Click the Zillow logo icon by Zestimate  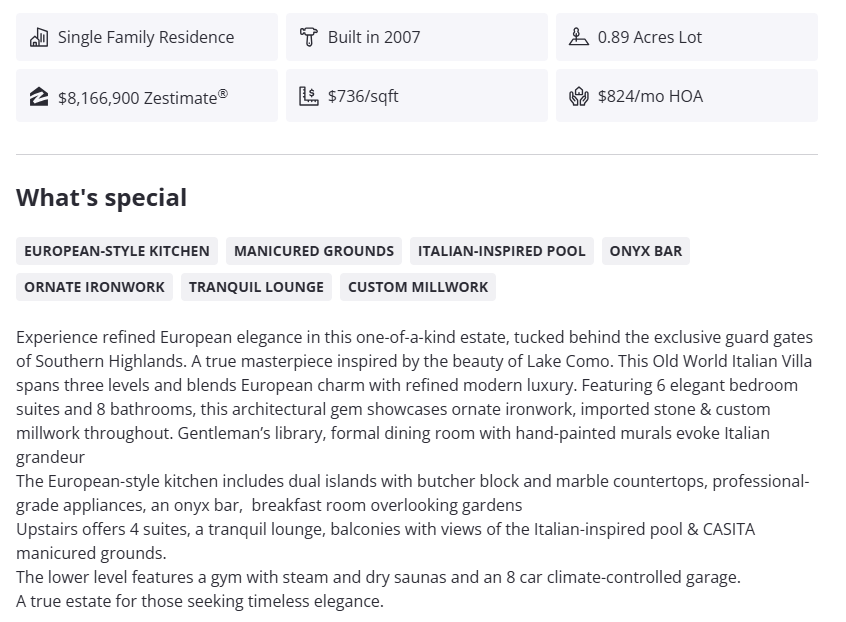coord(39,97)
